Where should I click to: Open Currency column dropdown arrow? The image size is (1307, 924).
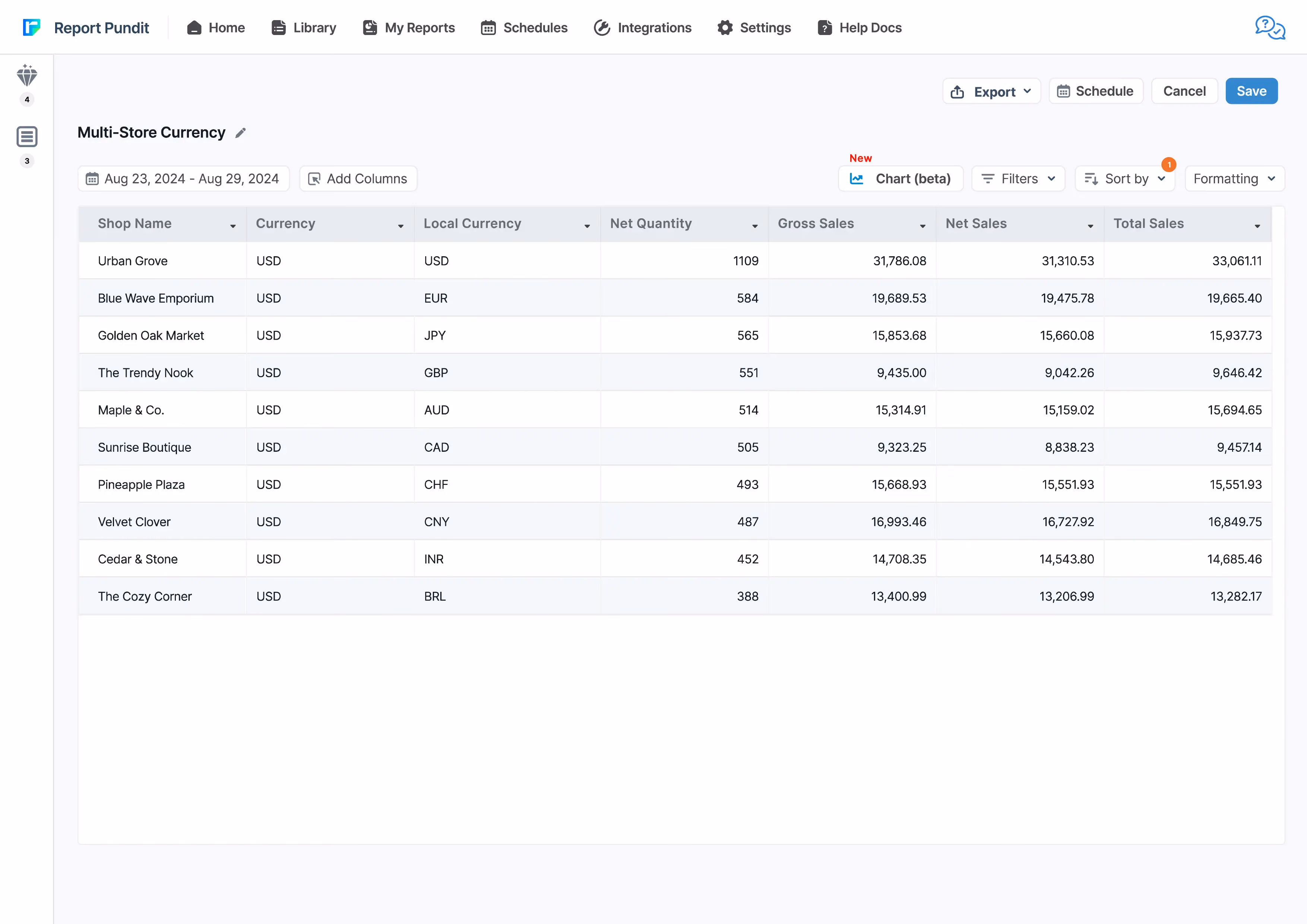pyautogui.click(x=401, y=226)
